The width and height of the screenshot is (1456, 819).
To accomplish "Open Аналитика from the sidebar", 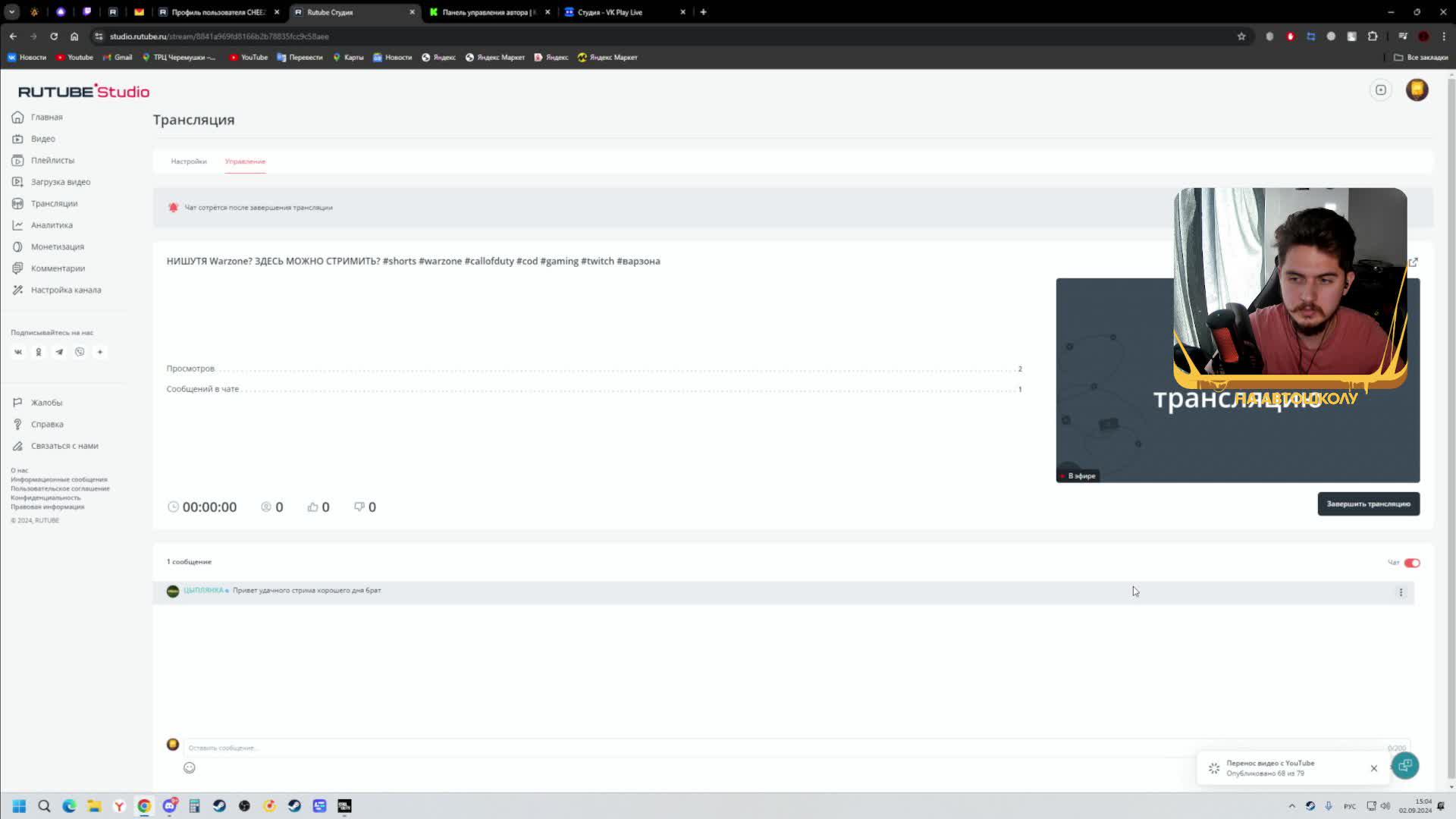I will (x=52, y=225).
